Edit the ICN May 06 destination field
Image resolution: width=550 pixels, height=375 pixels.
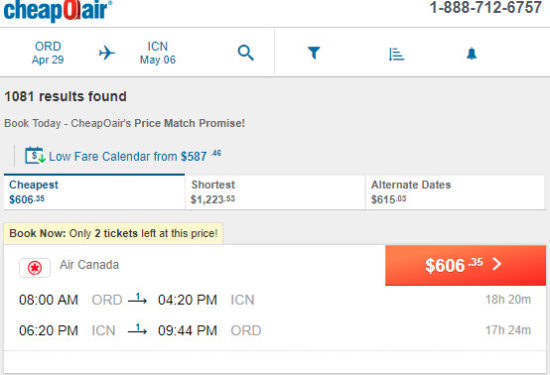(158, 53)
